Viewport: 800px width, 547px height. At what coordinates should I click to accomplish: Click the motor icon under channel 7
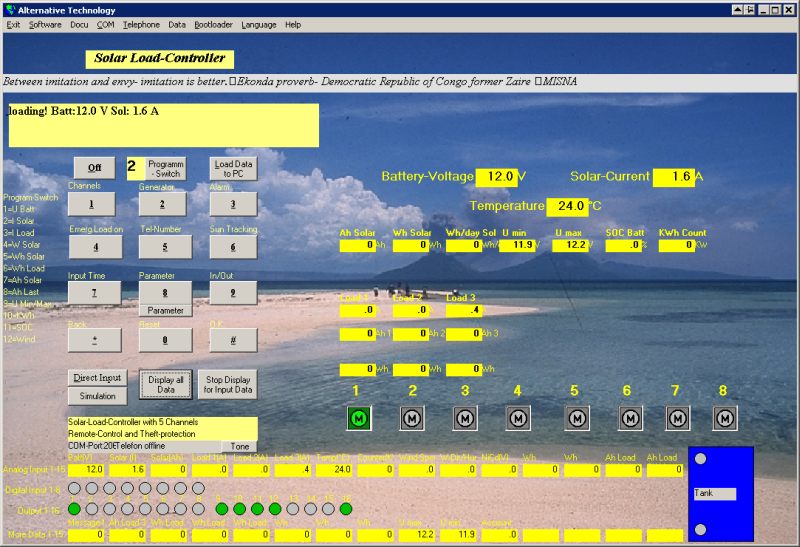click(678, 418)
